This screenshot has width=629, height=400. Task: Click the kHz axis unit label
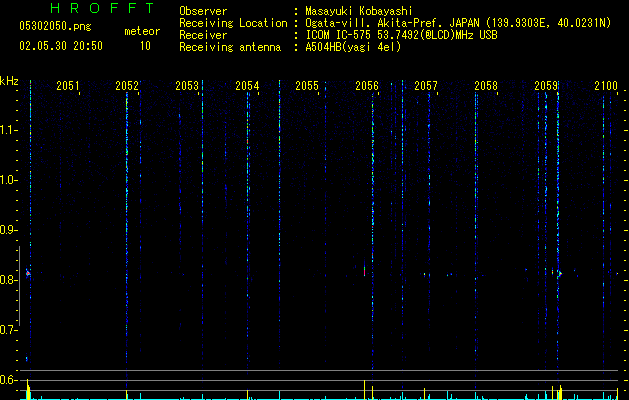9,81
